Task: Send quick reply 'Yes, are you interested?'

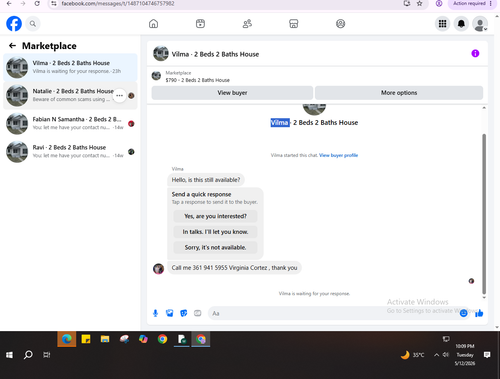Action: (215, 216)
